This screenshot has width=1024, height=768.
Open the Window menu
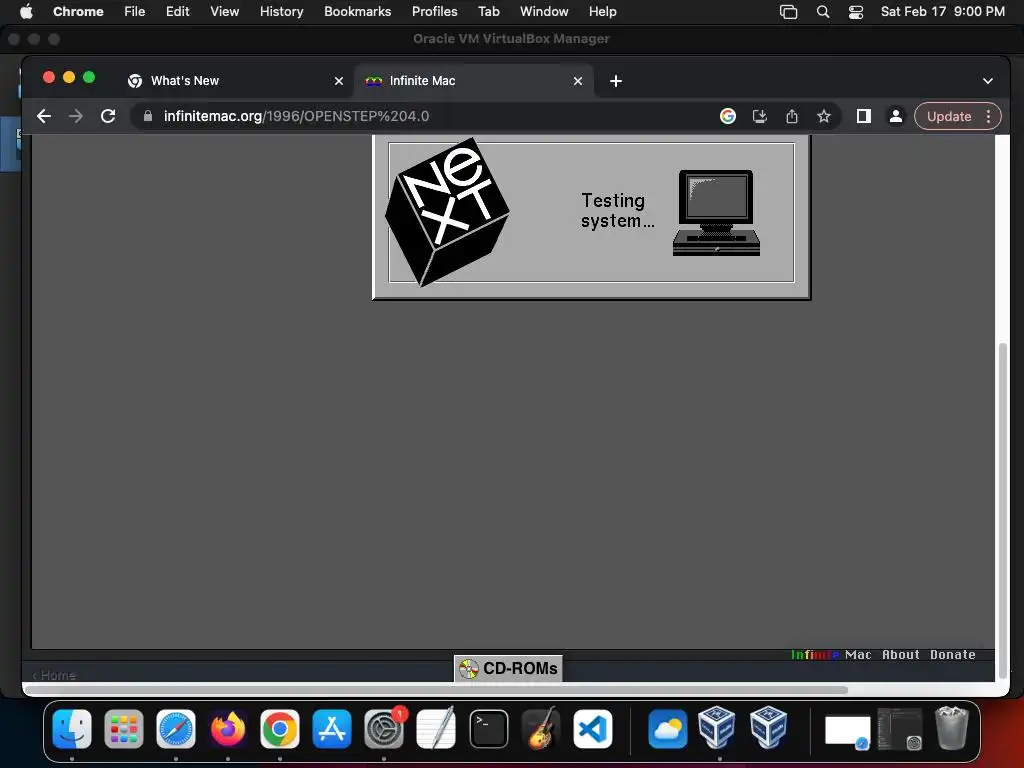[x=544, y=11]
